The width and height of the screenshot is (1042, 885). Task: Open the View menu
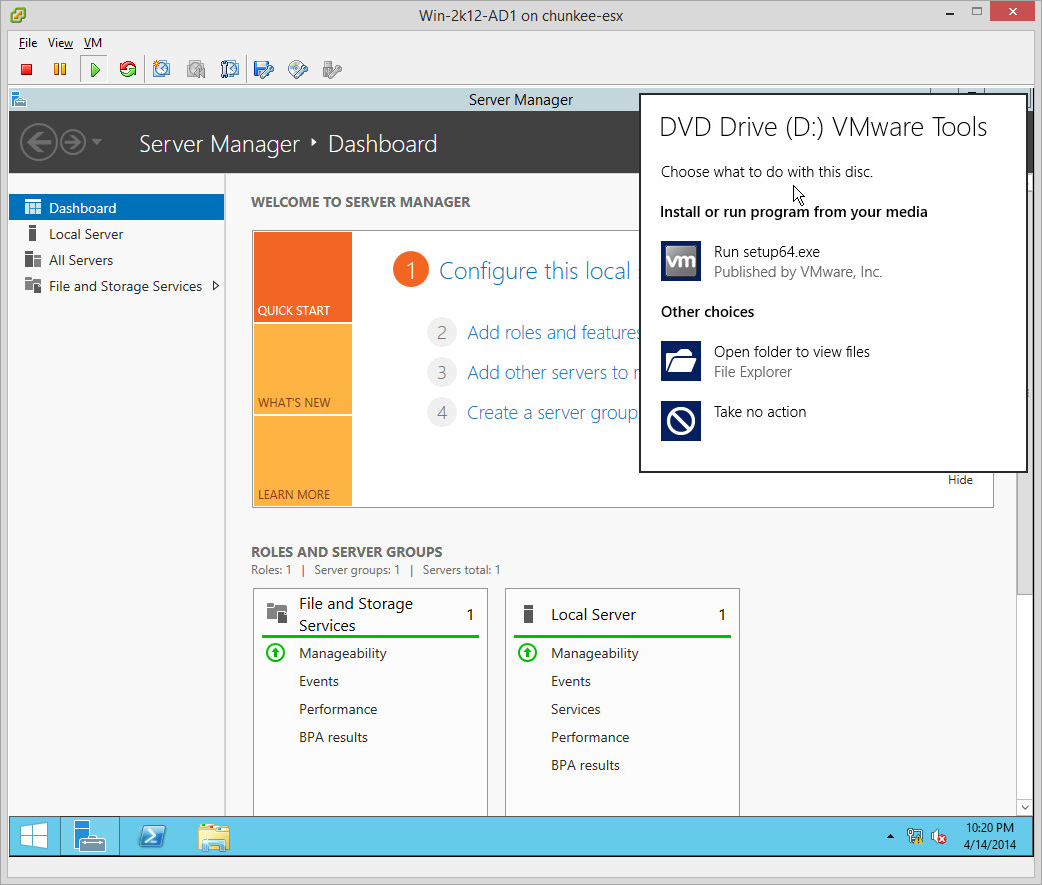point(60,43)
